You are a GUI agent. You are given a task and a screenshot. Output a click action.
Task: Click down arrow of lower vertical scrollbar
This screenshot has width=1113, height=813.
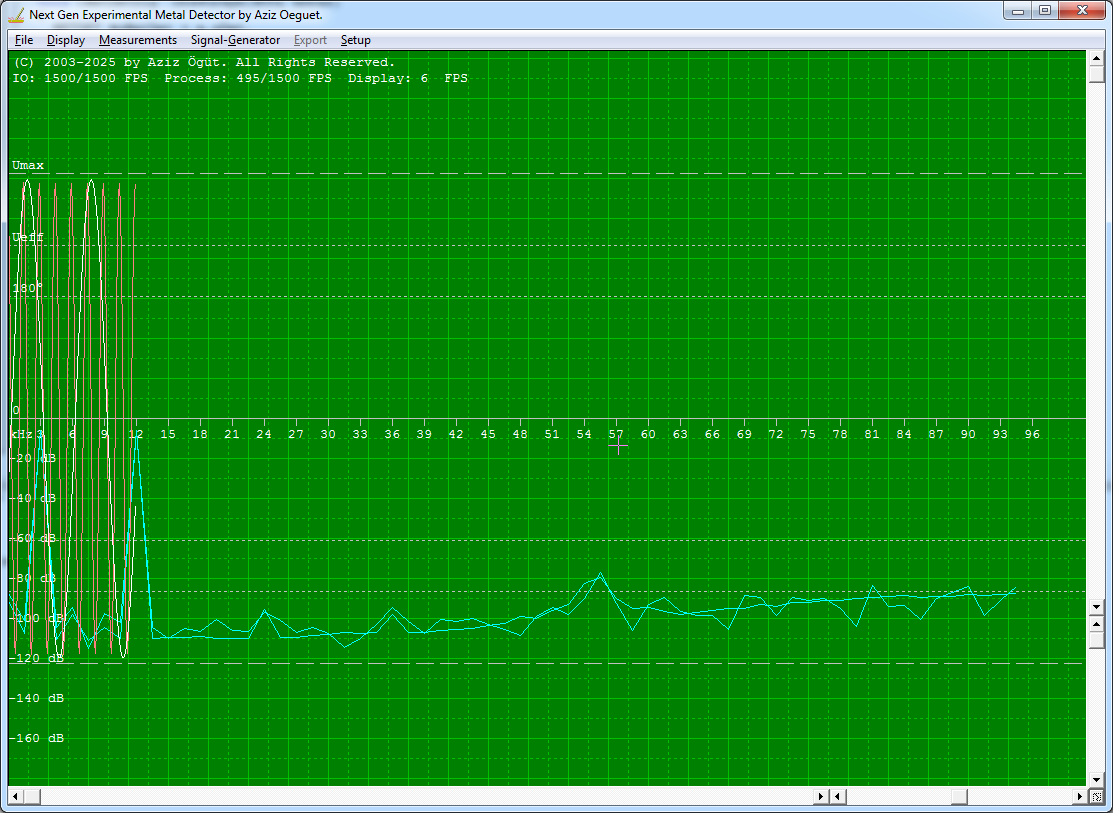tap(1096, 779)
